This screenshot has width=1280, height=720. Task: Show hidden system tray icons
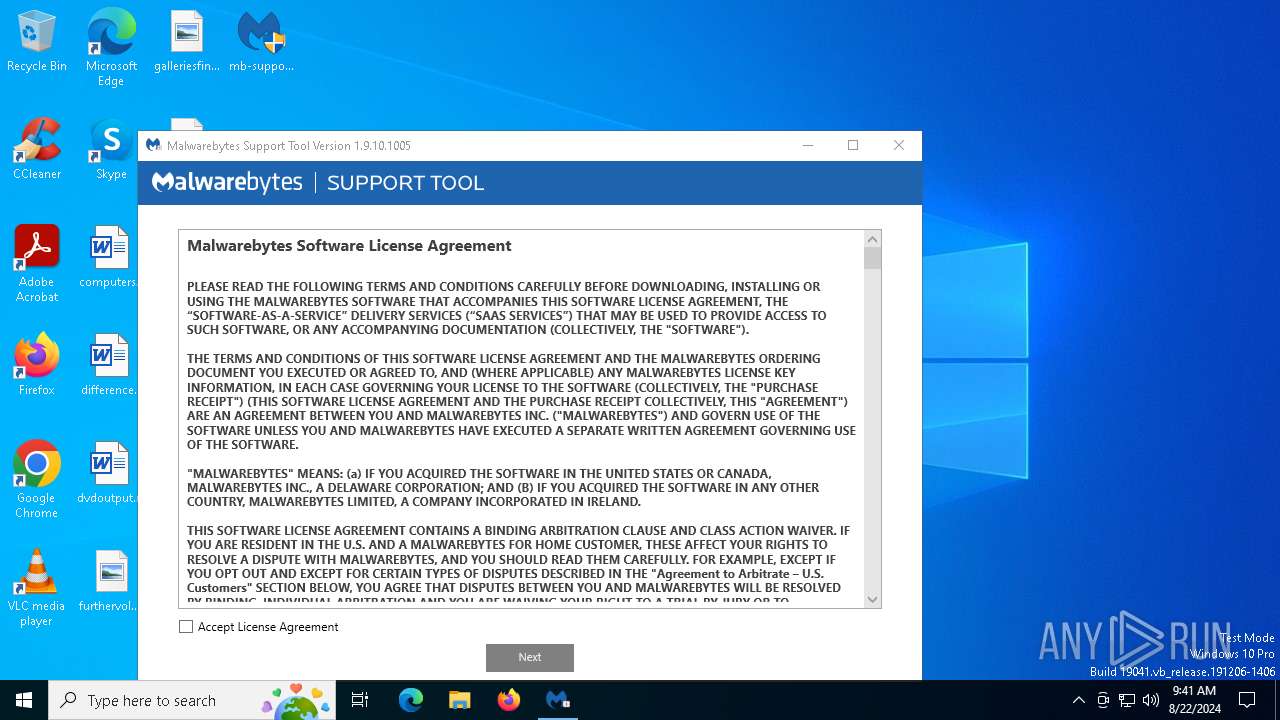click(x=1078, y=700)
